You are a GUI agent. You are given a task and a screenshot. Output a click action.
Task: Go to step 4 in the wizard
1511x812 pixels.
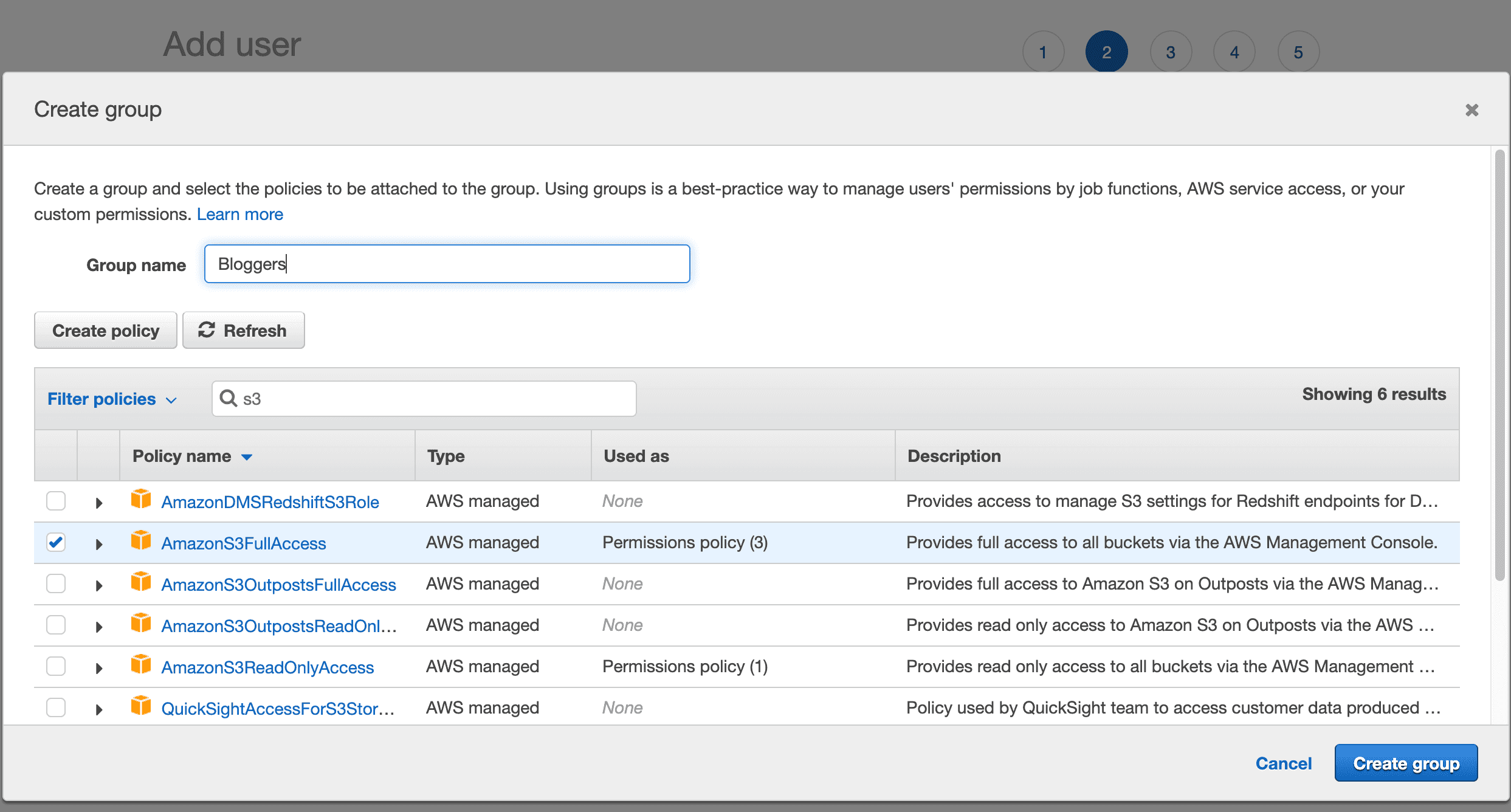(x=1234, y=52)
